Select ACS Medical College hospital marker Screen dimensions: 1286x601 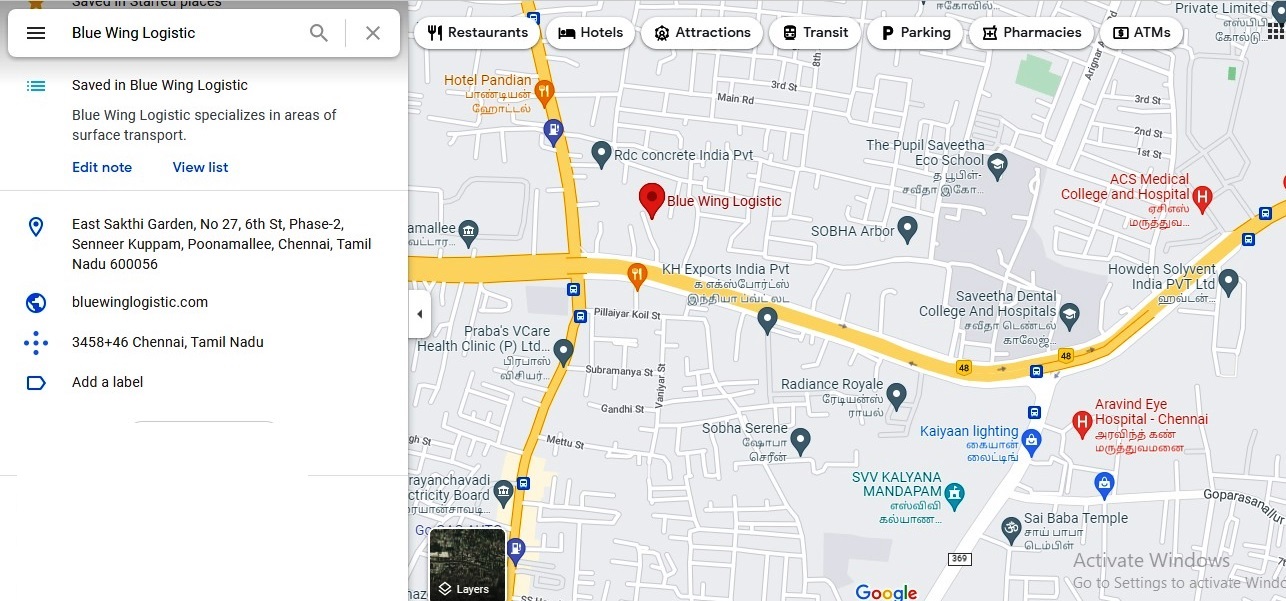tap(1203, 196)
